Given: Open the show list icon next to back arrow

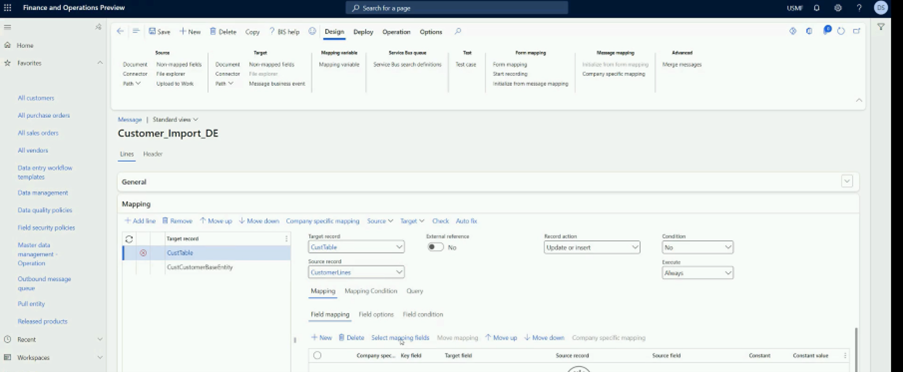Looking at the screenshot, I should pyautogui.click(x=136, y=32).
